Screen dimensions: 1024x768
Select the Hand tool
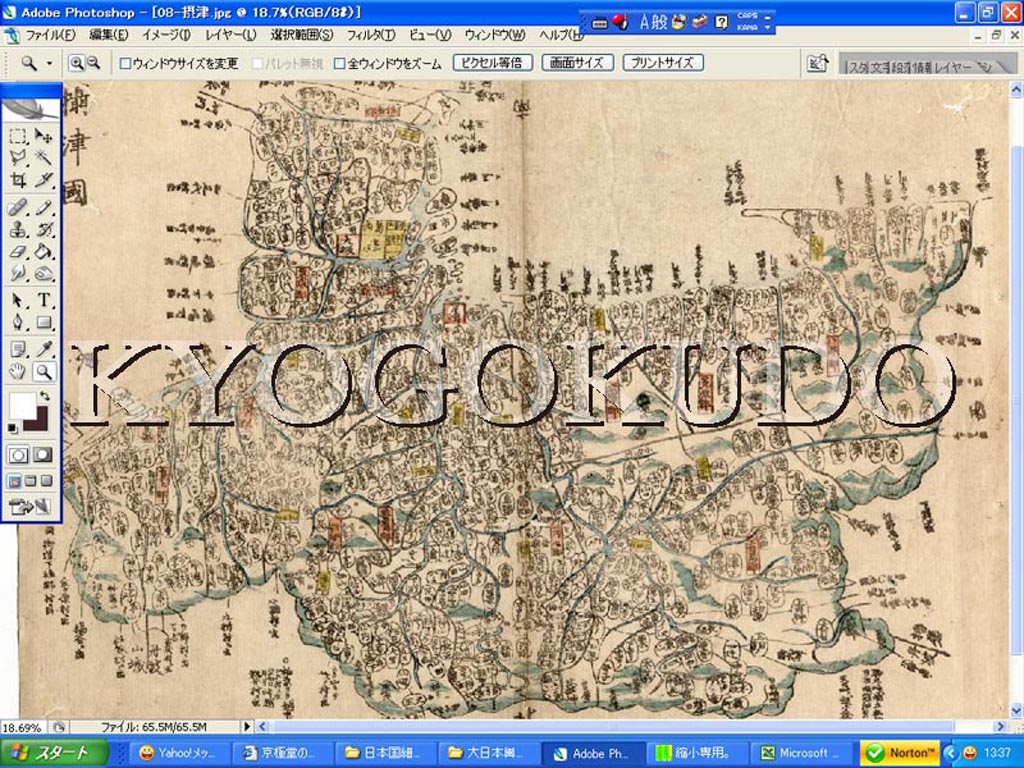[18, 372]
